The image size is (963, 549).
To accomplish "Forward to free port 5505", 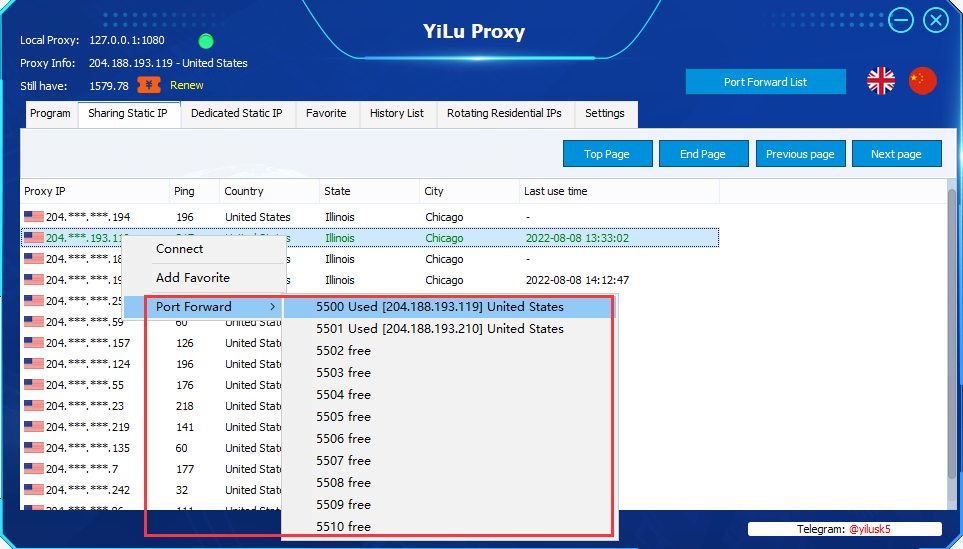I will (448, 416).
